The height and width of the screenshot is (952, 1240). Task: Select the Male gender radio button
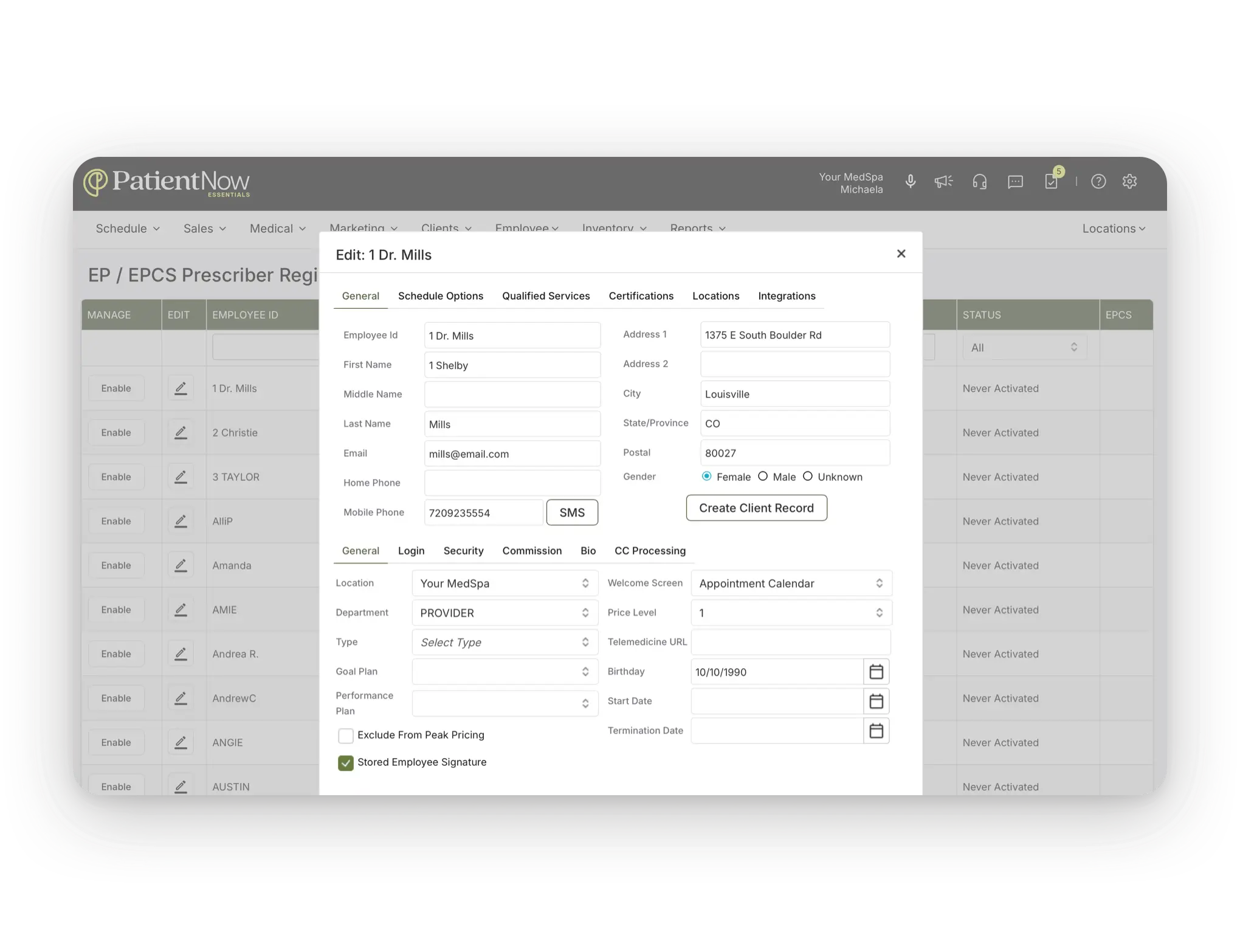coord(762,476)
